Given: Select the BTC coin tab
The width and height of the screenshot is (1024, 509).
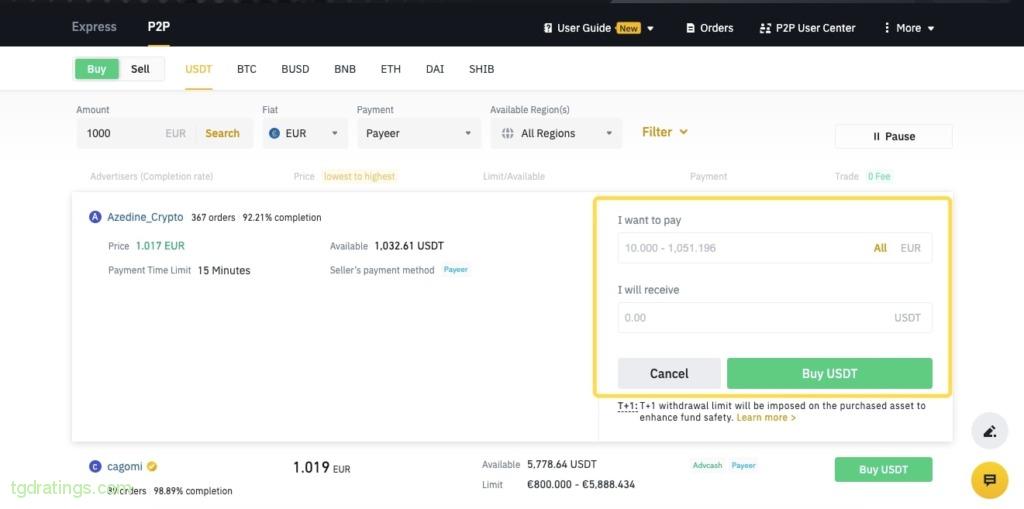Looking at the screenshot, I should (x=247, y=69).
